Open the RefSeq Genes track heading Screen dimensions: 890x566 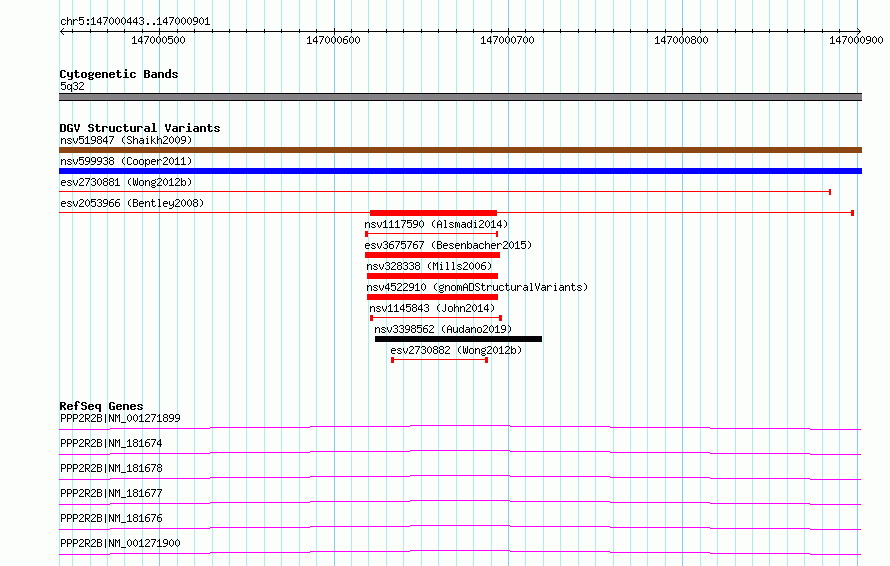tap(101, 406)
